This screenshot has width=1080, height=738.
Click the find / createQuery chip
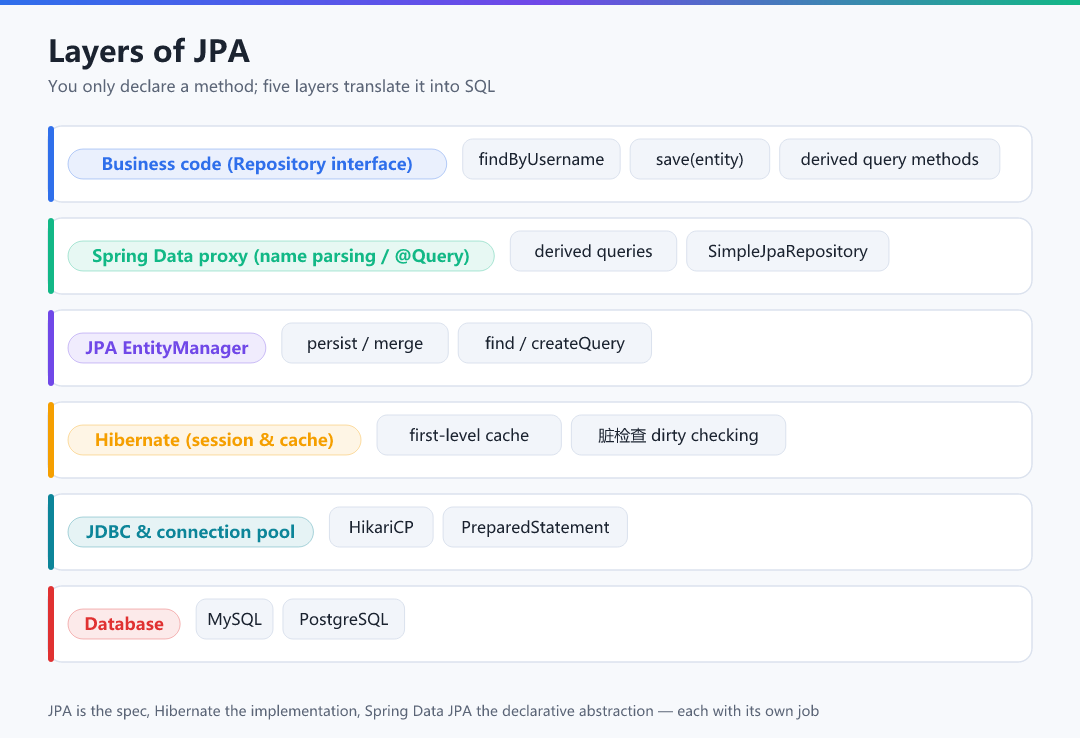coord(554,343)
